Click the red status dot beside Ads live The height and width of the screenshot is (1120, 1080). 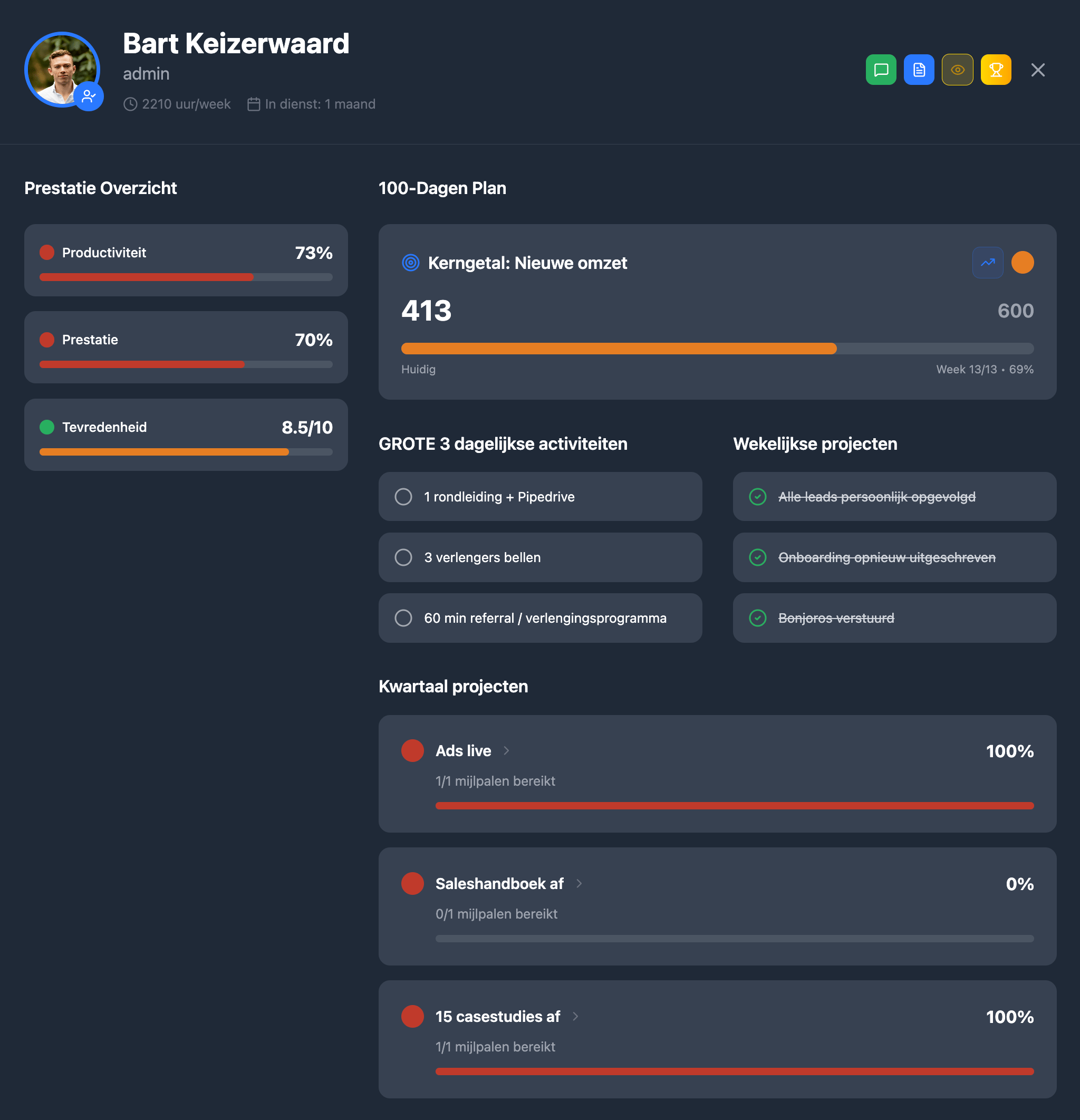point(412,750)
